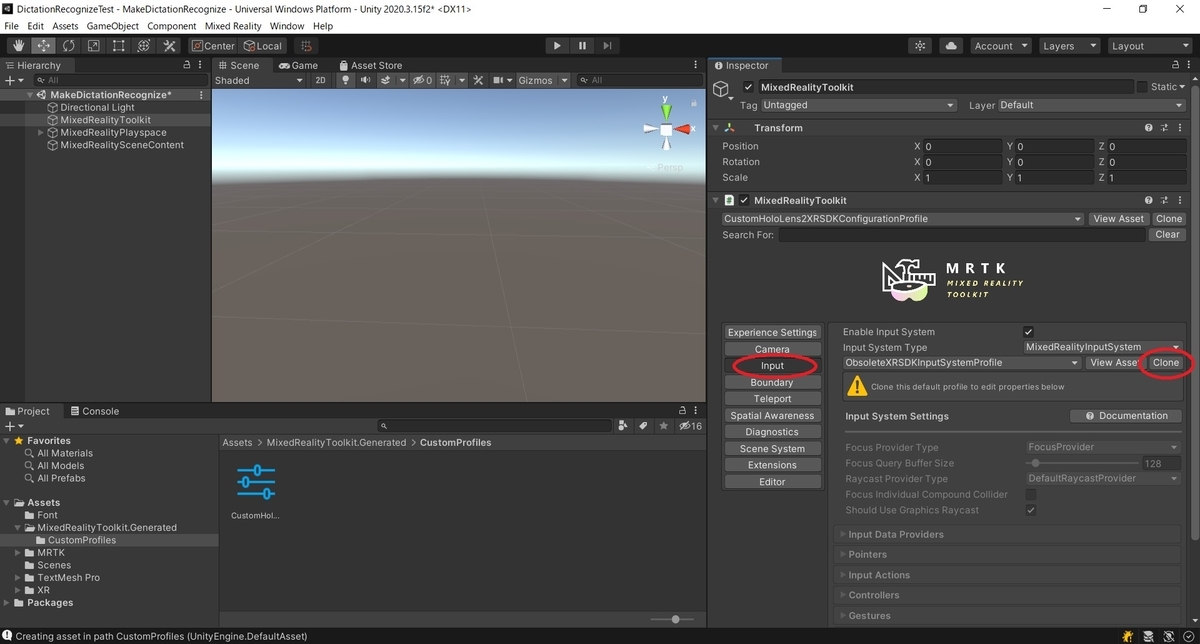Select Directional Light in Hierarchy
Viewport: 1200px width, 644px height.
click(x=97, y=107)
